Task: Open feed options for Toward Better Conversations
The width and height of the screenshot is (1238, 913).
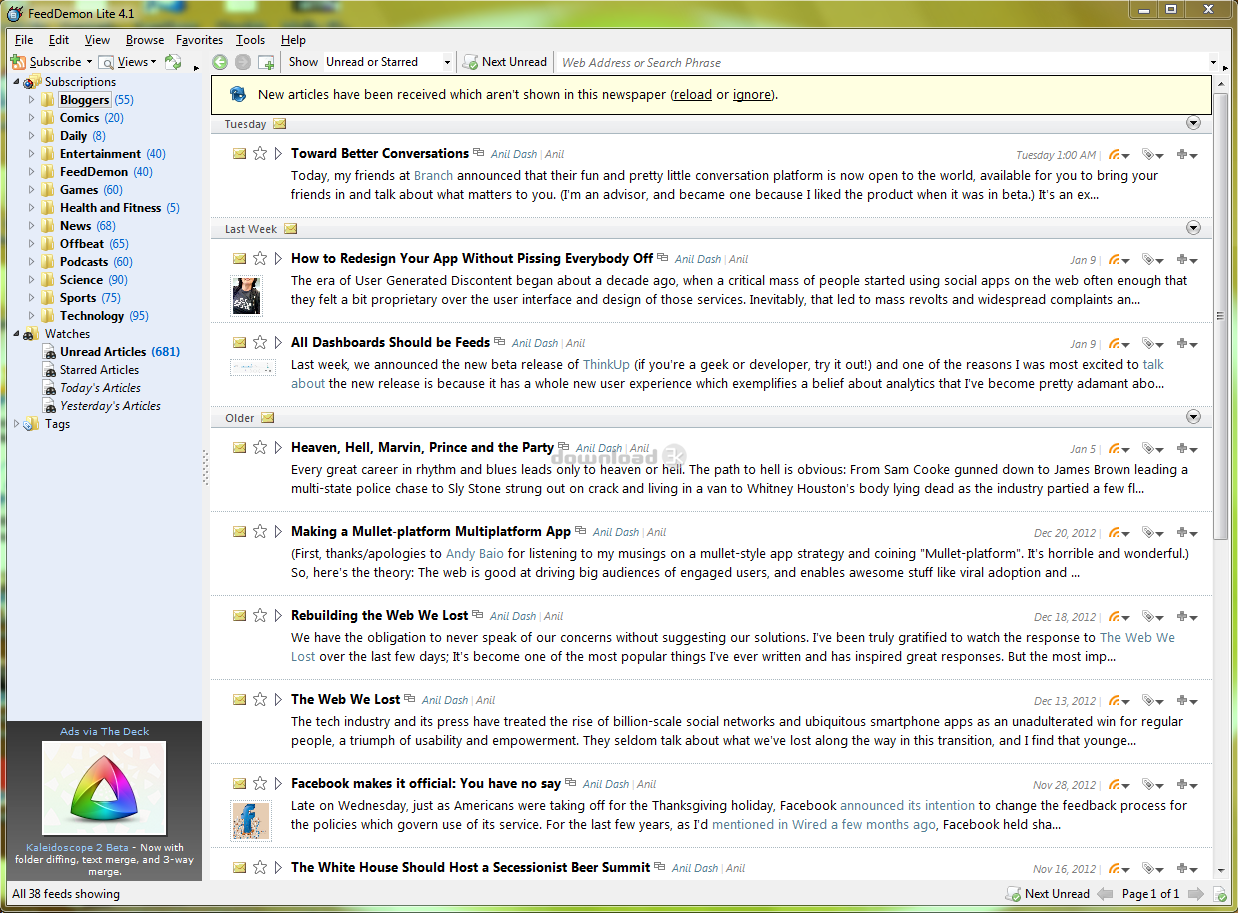Action: point(1119,155)
